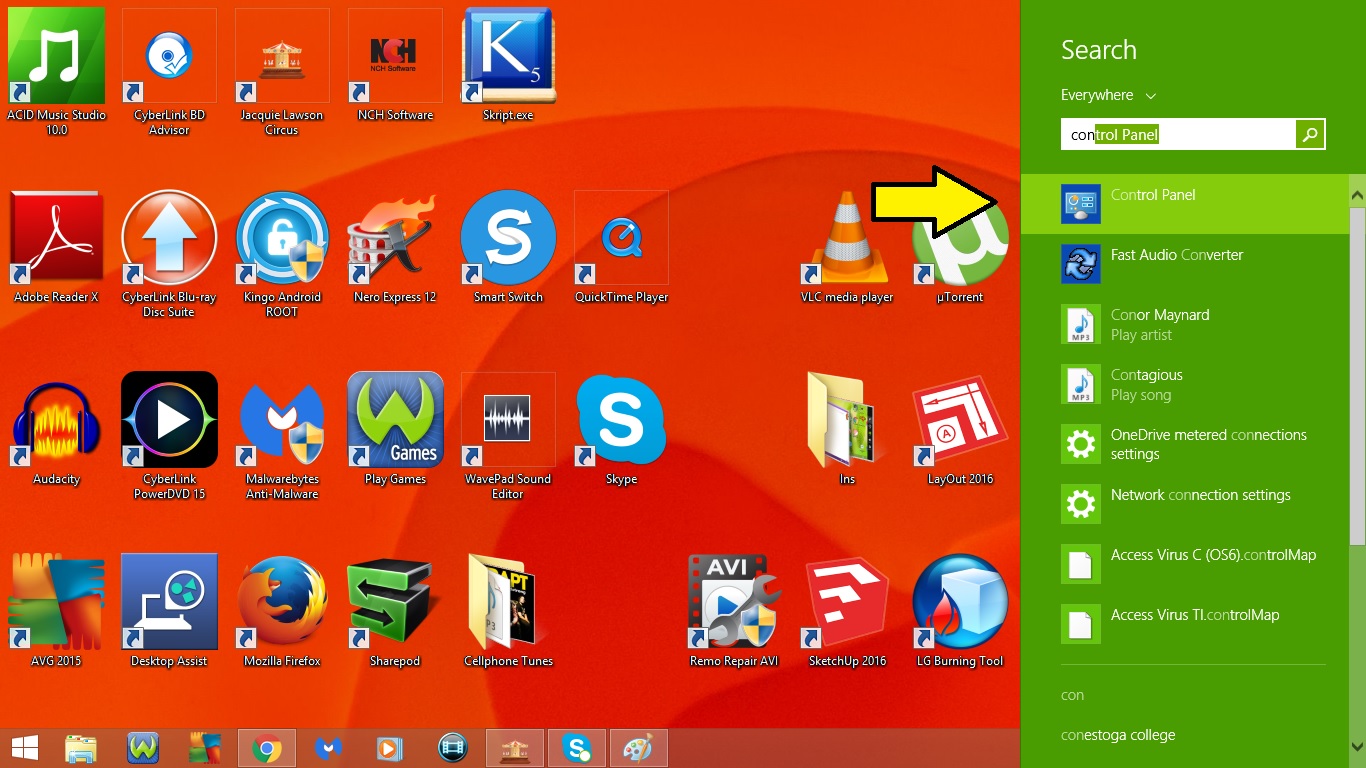The image size is (1366, 768).
Task: Play artist Conor Maynard result
Action: coord(1185,324)
